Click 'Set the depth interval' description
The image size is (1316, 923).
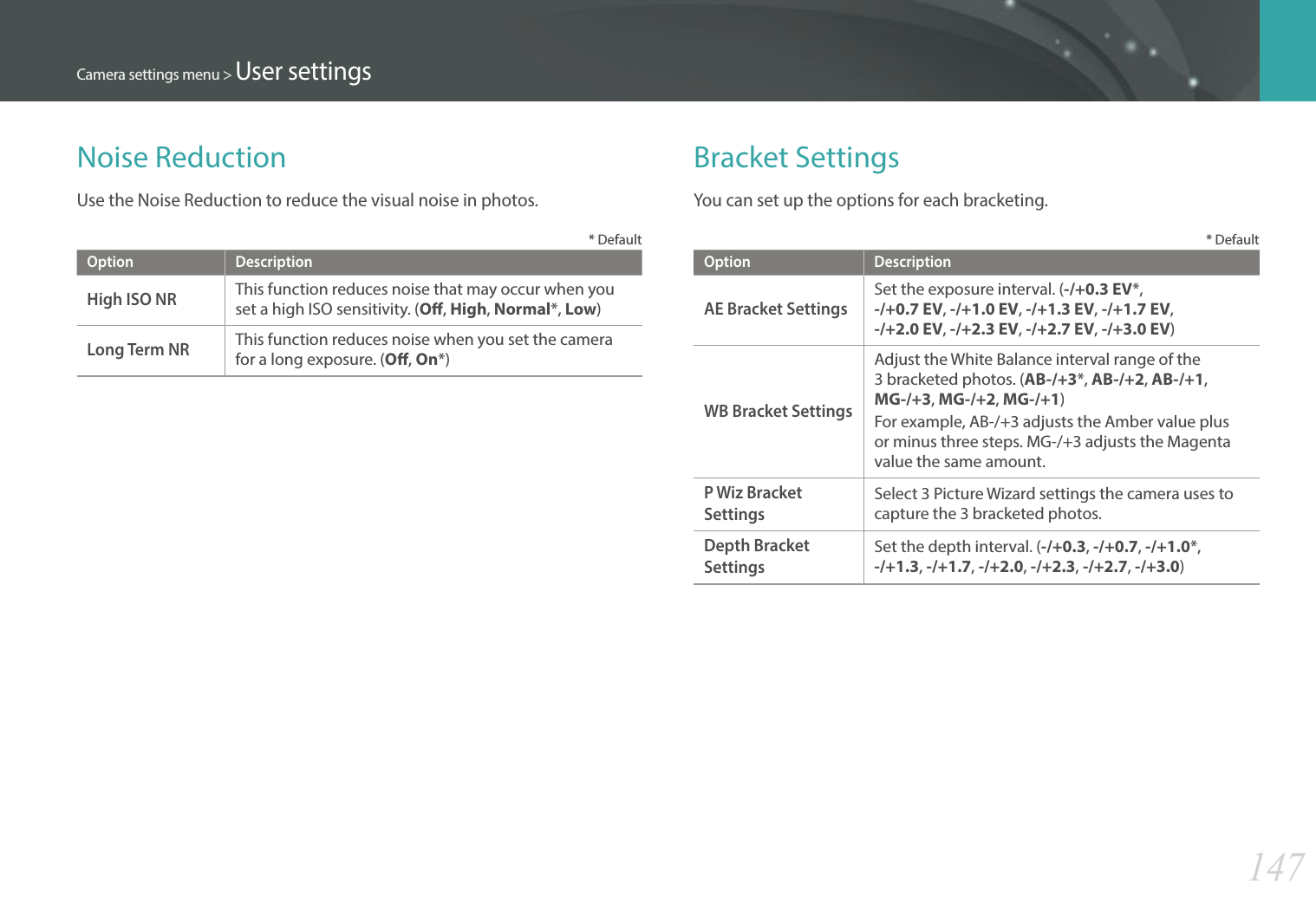[1038, 556]
